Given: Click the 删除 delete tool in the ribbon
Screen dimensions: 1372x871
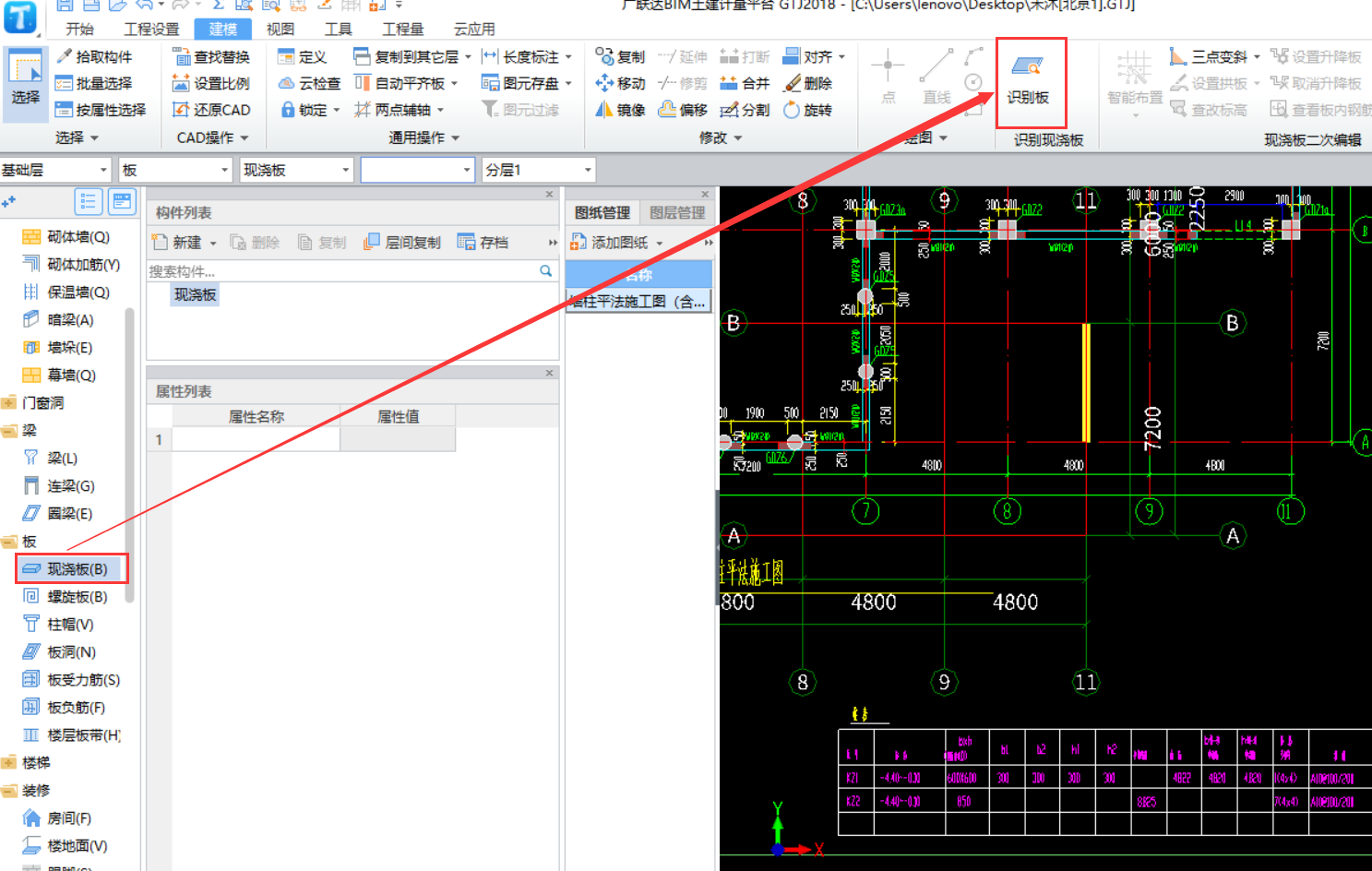Looking at the screenshot, I should (807, 83).
